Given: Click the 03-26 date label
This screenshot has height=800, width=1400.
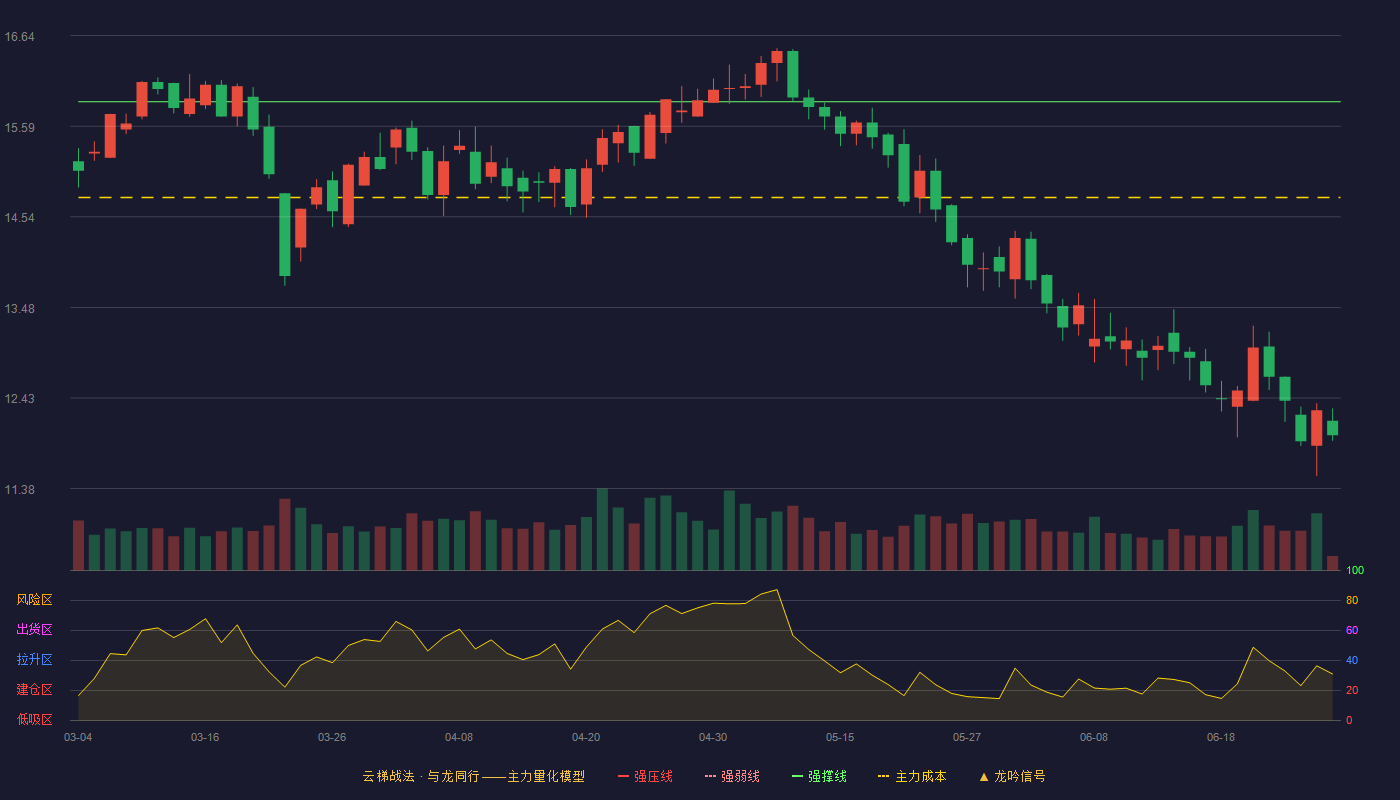Looking at the screenshot, I should pos(332,737).
